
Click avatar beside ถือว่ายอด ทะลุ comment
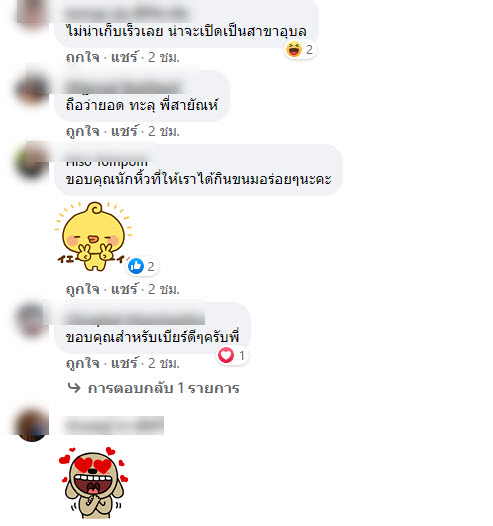(x=31, y=88)
